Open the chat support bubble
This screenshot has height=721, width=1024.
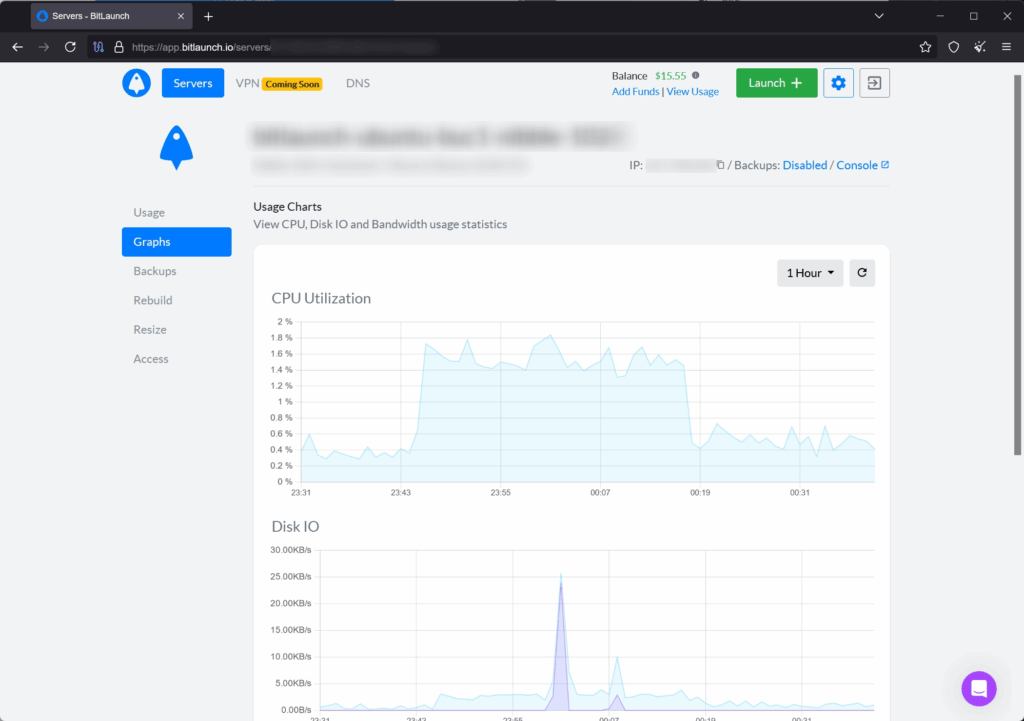(x=978, y=688)
